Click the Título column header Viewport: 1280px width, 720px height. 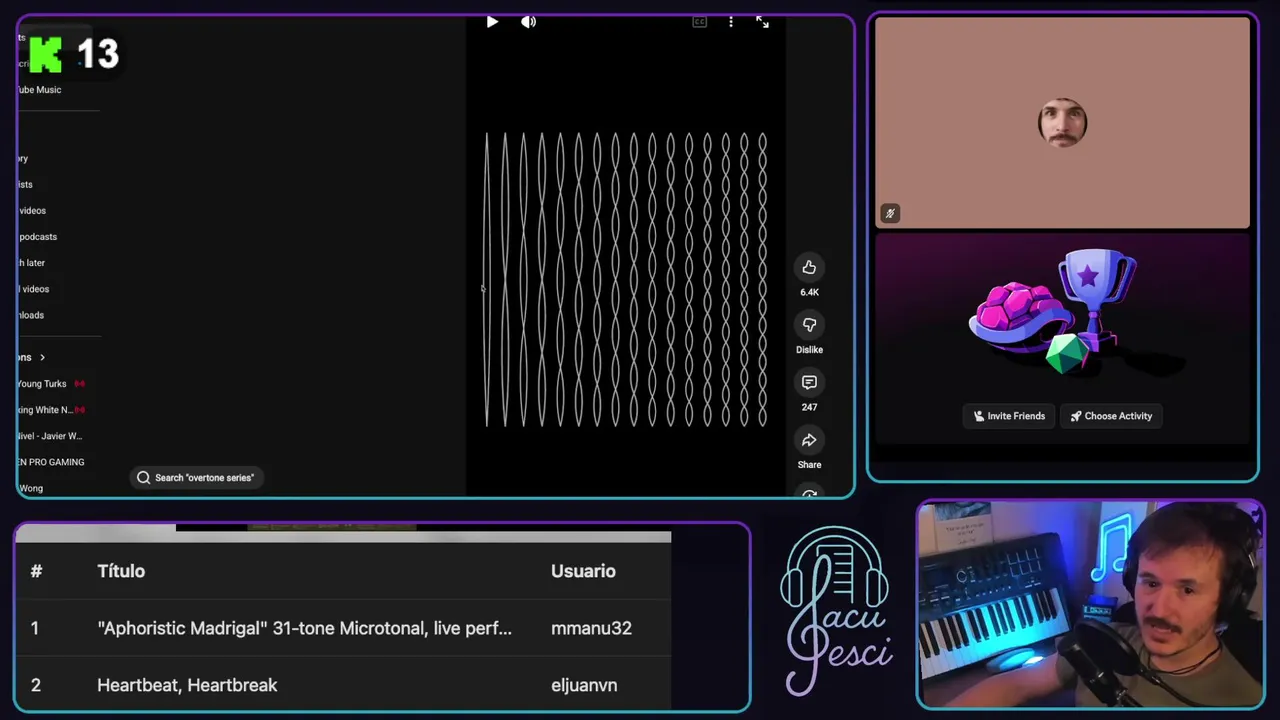pos(121,571)
